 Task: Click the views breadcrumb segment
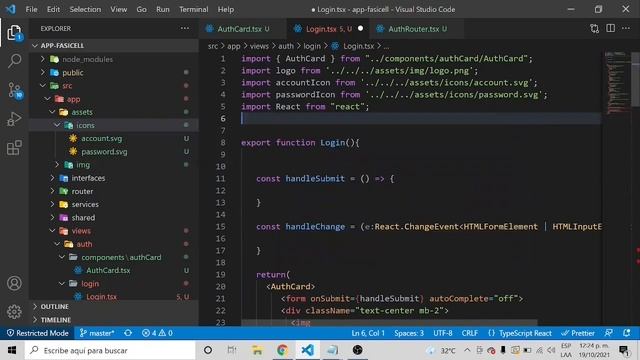click(x=259, y=46)
